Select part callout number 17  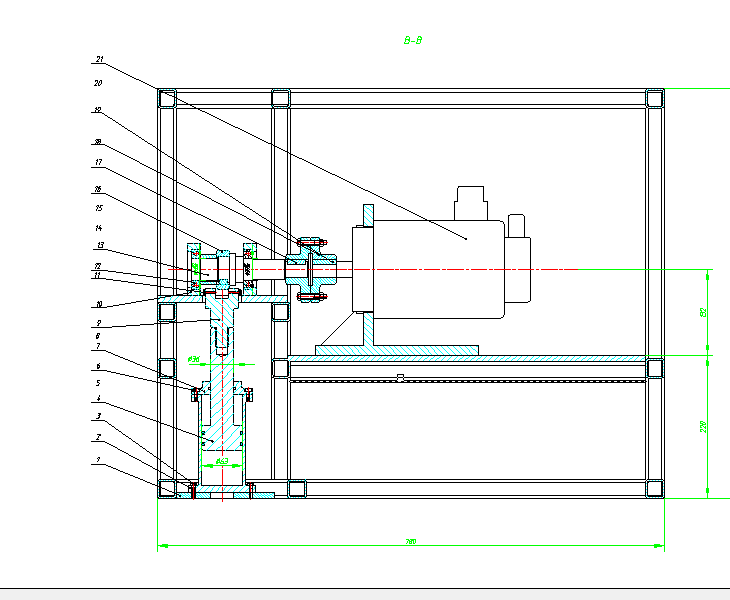click(98, 162)
